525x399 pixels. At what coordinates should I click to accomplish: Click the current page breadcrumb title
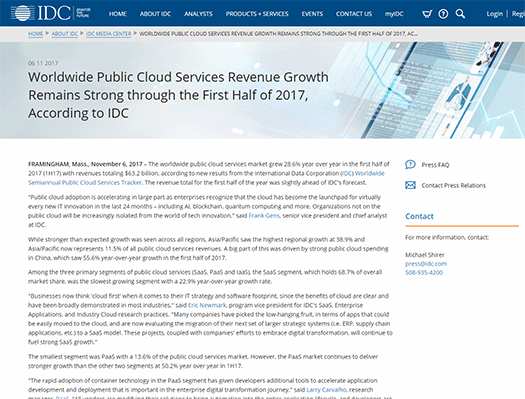click(x=278, y=34)
